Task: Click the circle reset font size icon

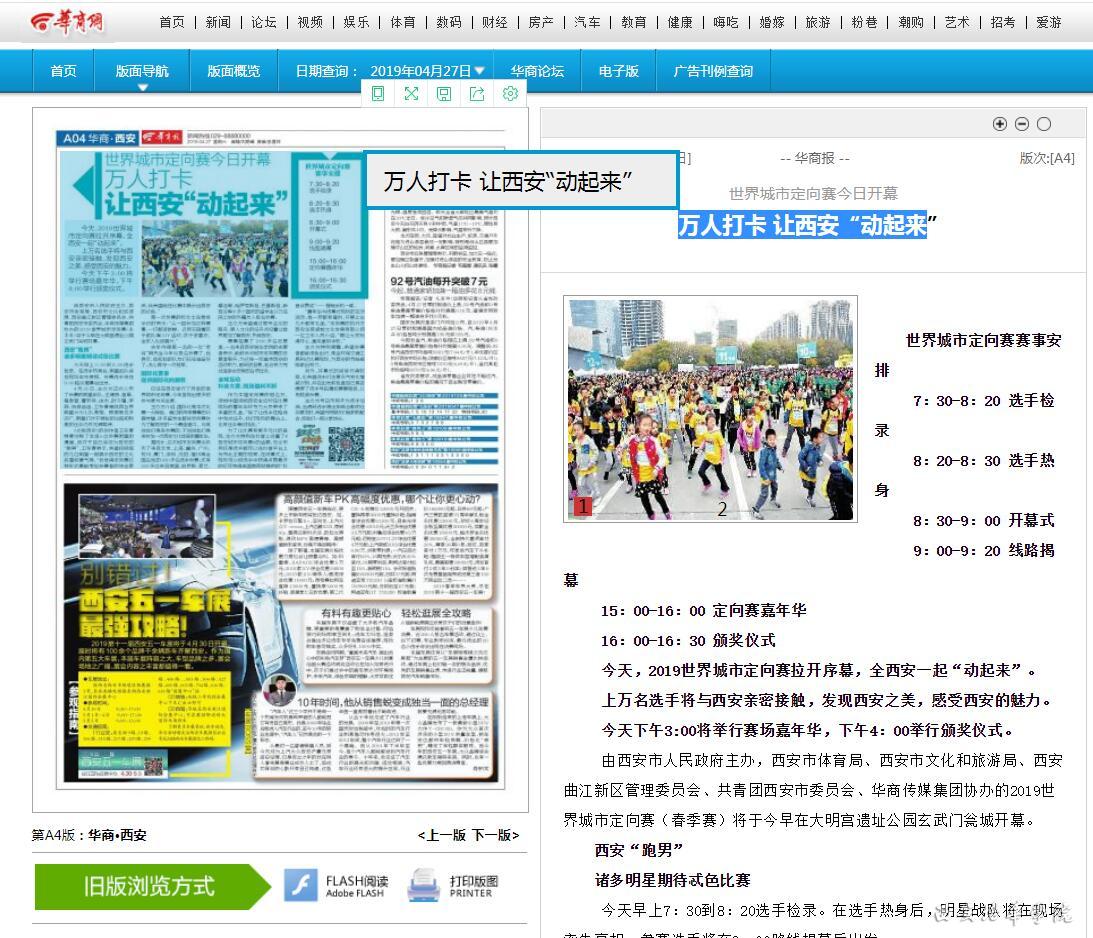Action: point(1044,124)
